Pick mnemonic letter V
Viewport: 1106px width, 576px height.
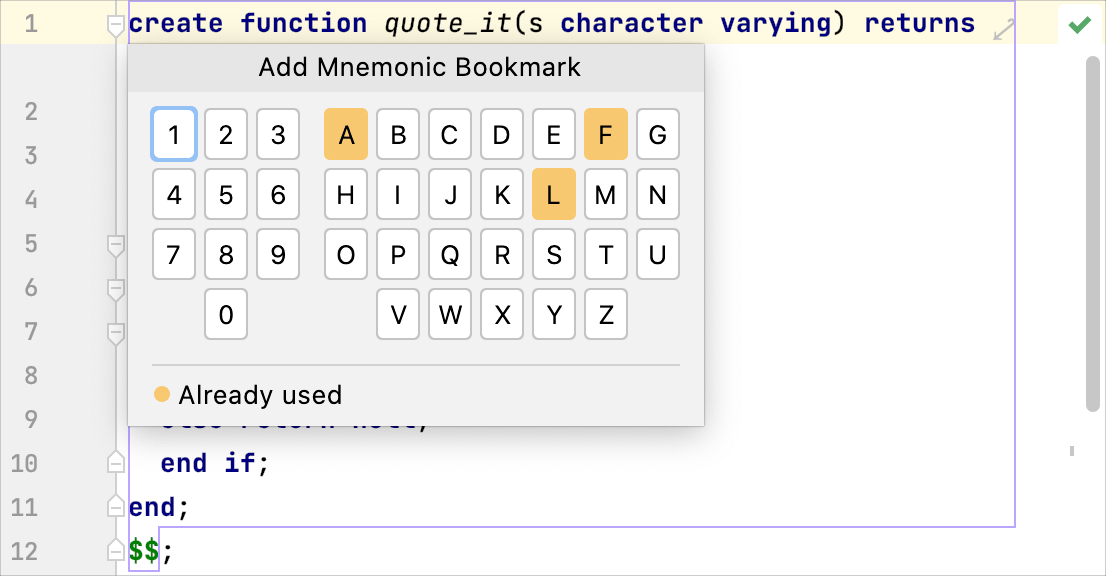pyautogui.click(x=398, y=315)
